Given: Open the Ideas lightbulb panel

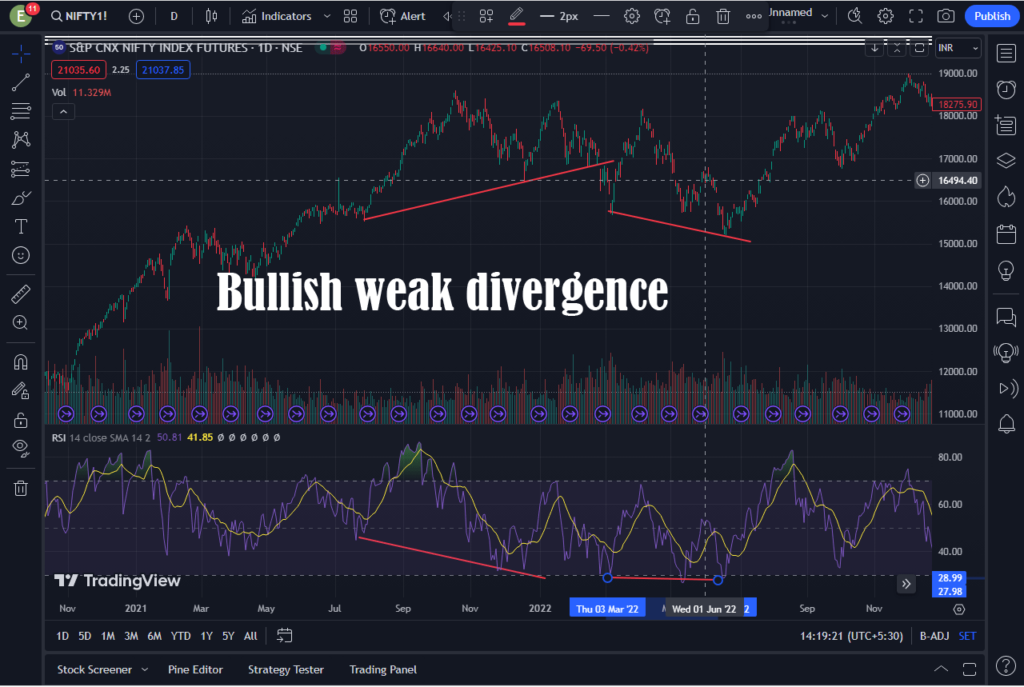Looking at the screenshot, I should pos(1006,270).
